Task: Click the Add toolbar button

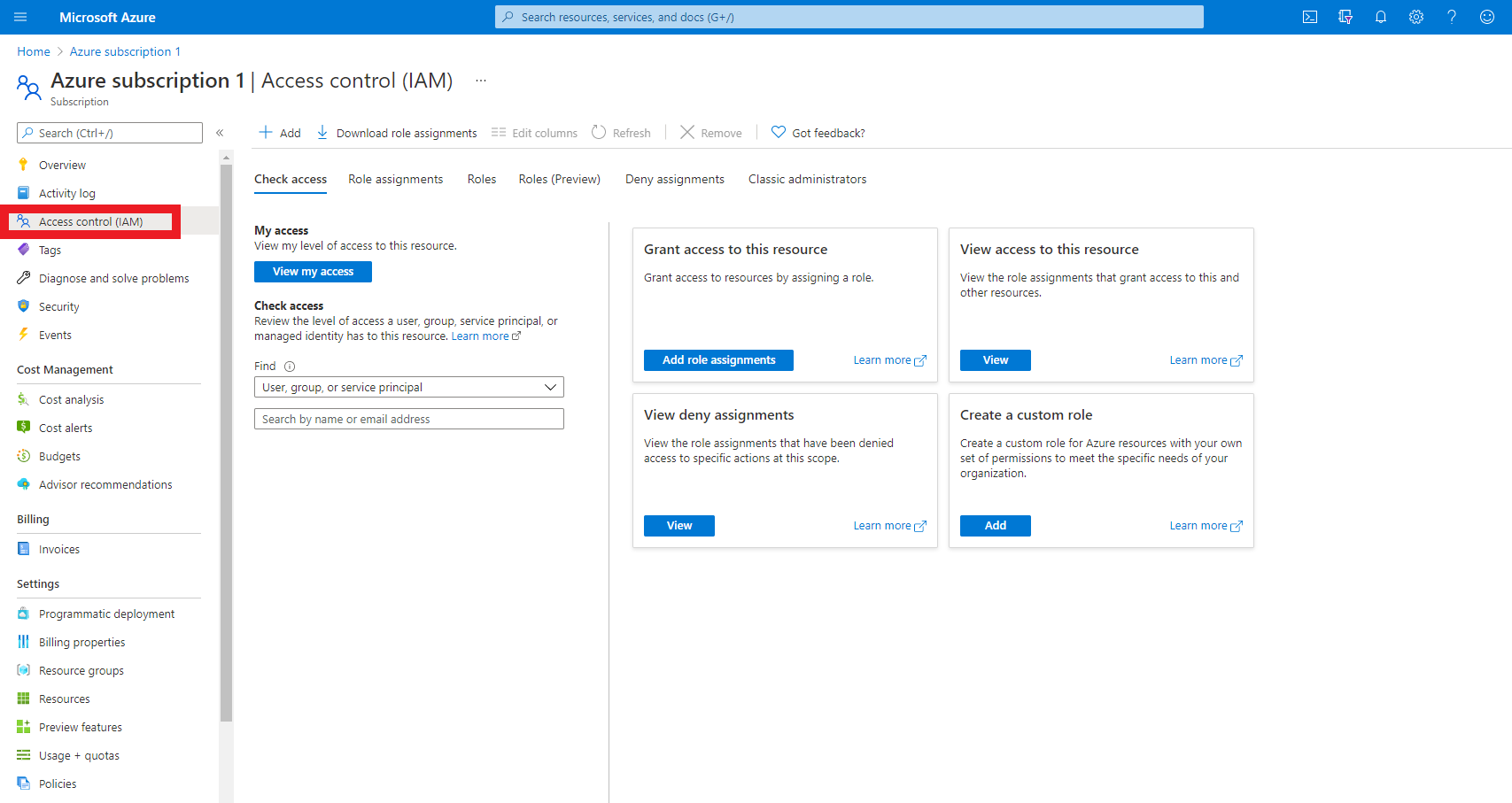Action: pos(280,133)
